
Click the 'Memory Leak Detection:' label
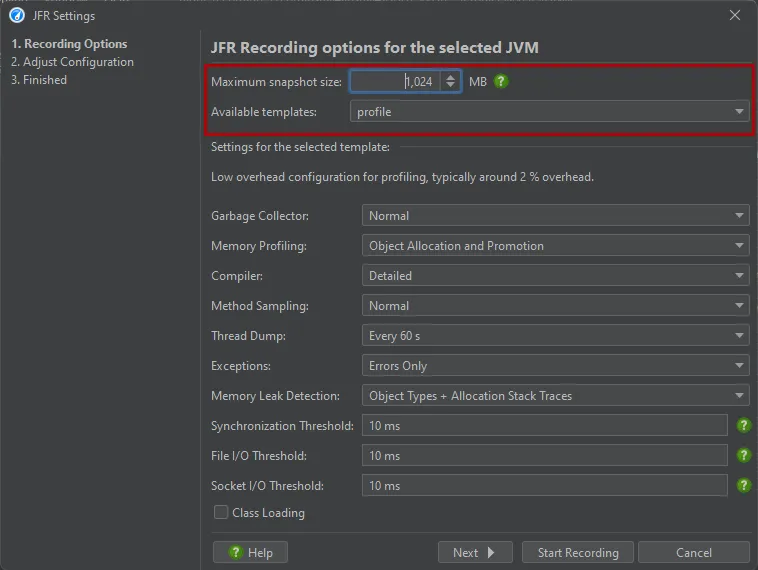point(275,395)
